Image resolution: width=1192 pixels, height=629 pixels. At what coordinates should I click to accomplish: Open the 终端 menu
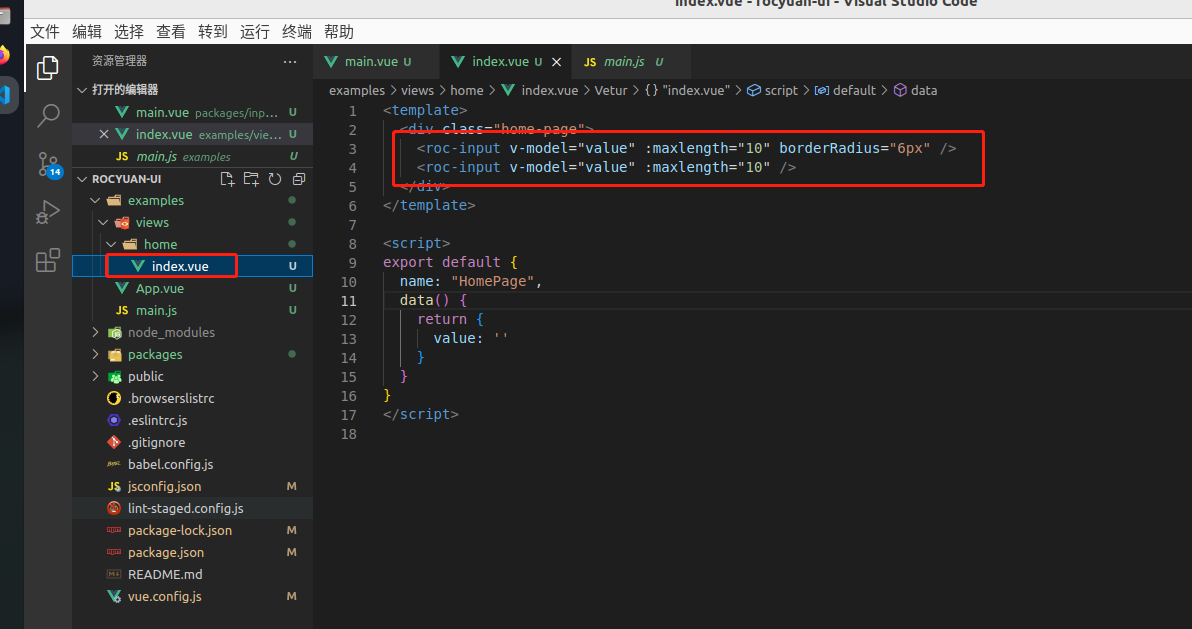tap(297, 32)
